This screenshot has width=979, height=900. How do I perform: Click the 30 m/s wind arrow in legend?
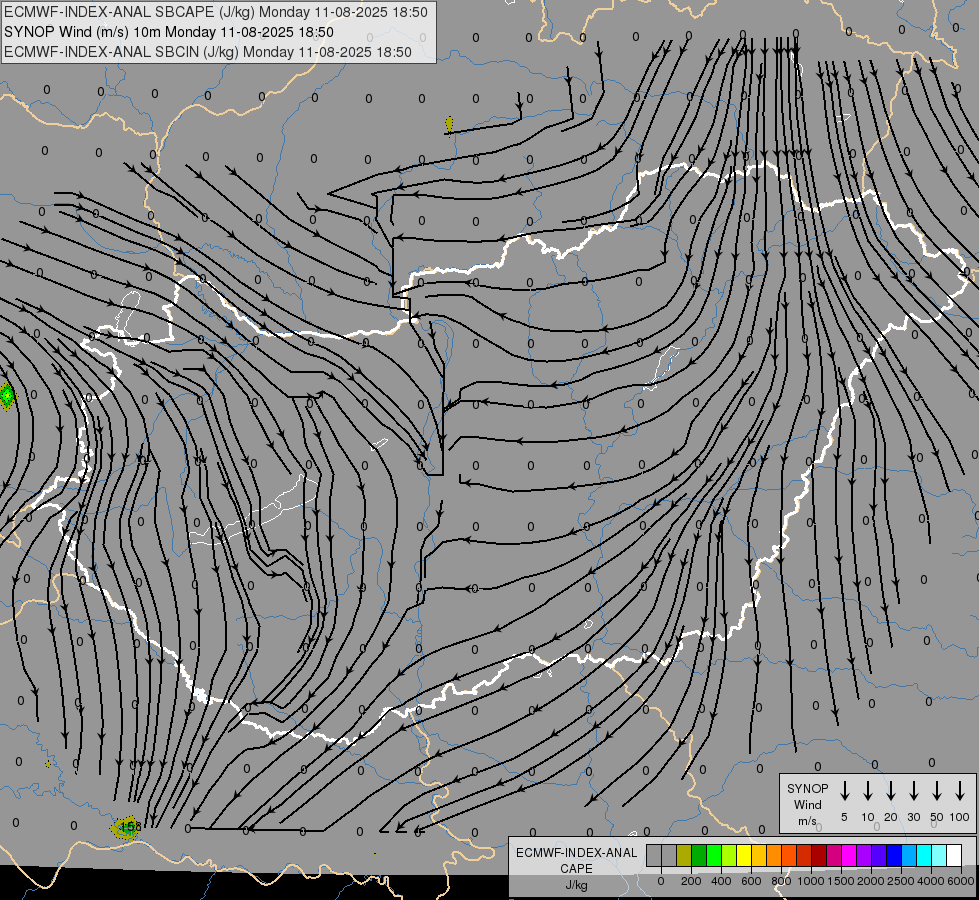(913, 791)
